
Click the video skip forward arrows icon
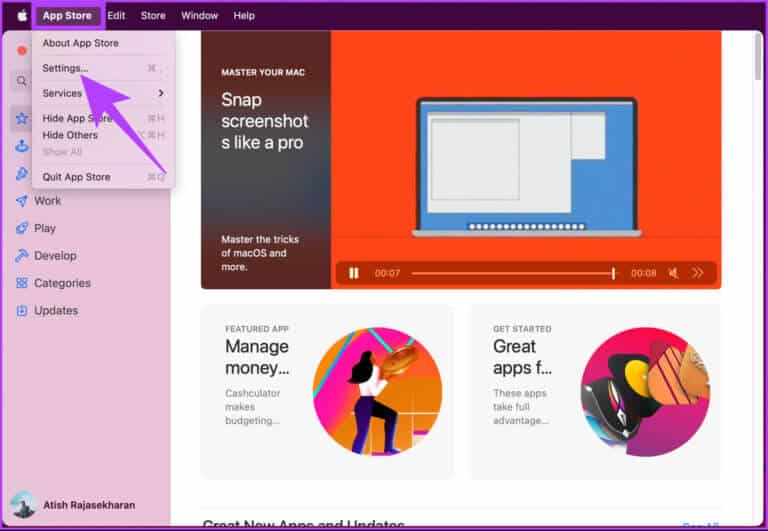point(697,273)
